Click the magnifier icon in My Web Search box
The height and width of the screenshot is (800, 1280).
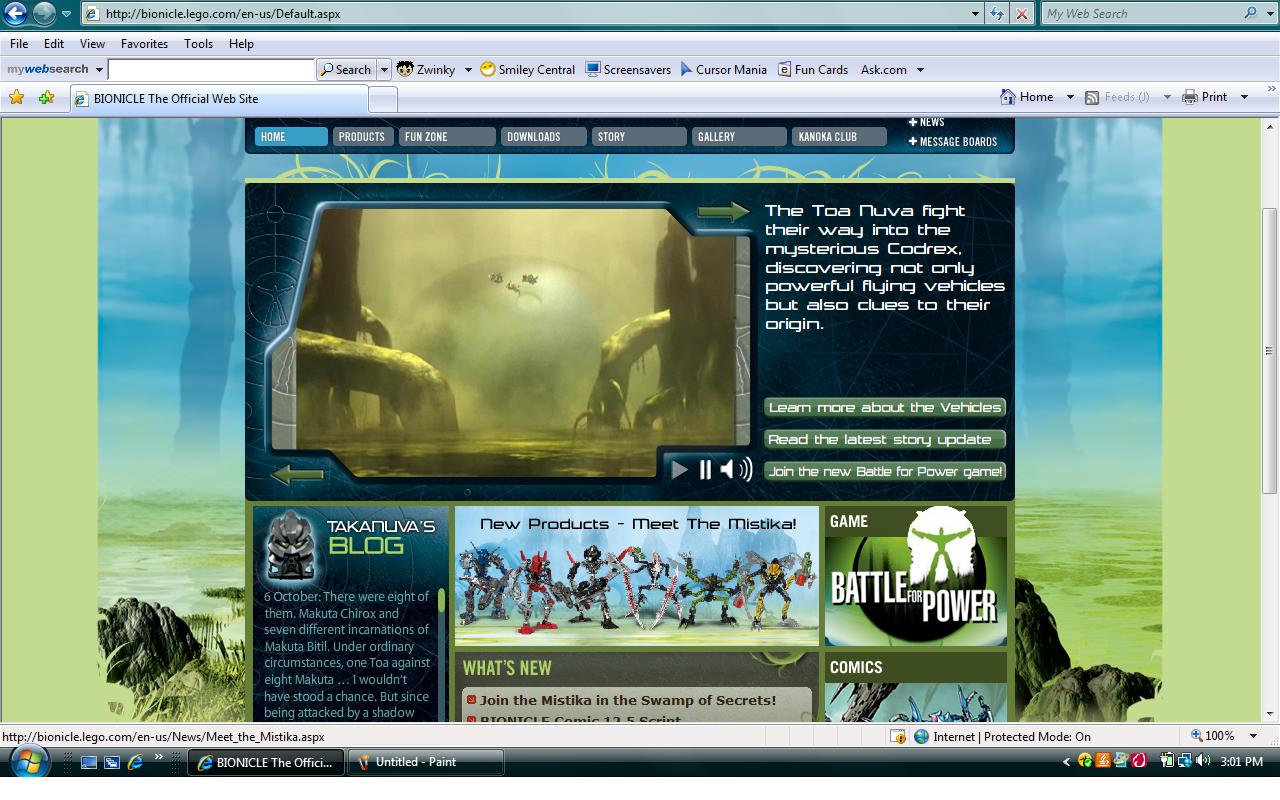pos(1251,14)
